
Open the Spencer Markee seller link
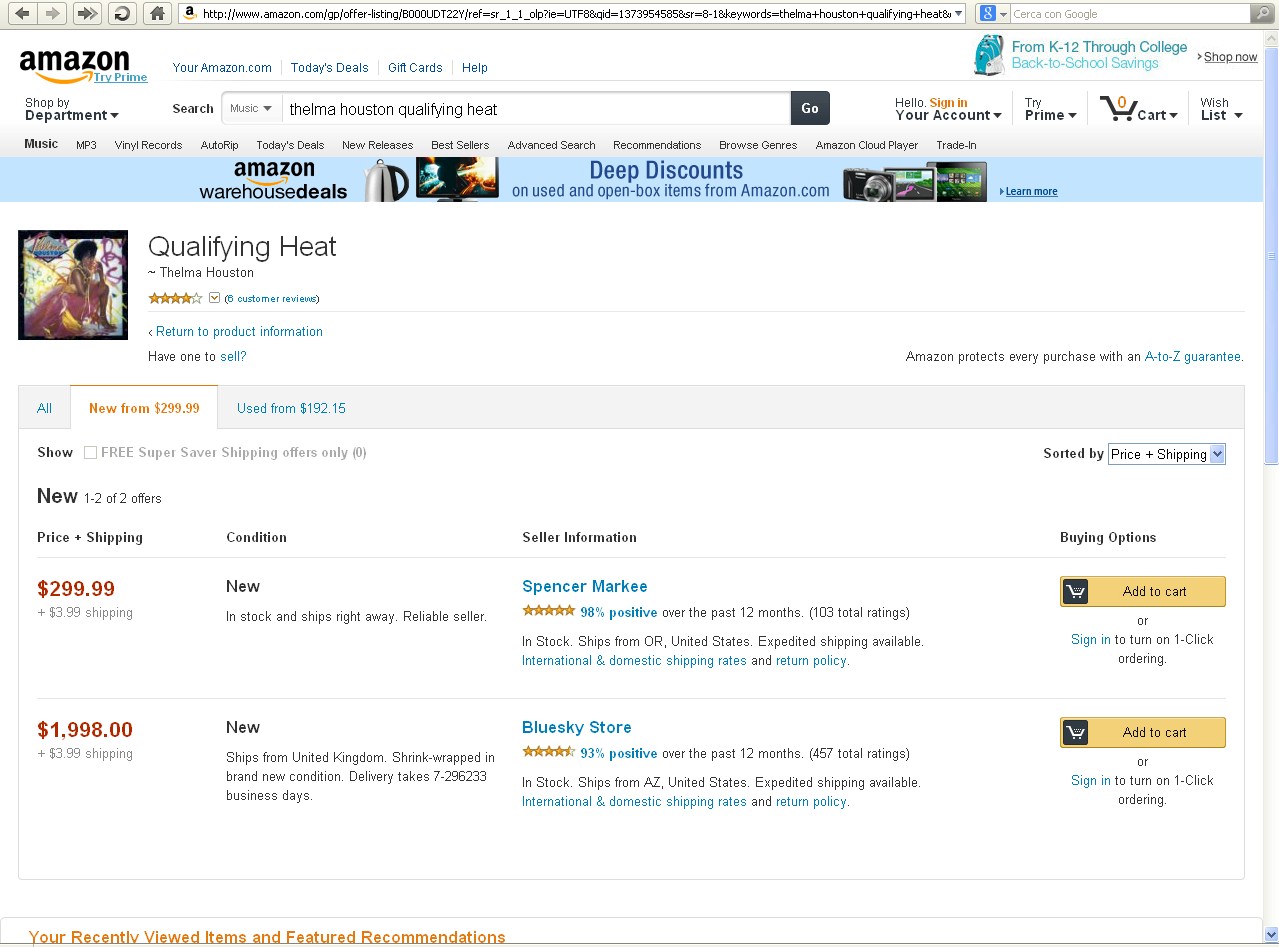(x=584, y=586)
